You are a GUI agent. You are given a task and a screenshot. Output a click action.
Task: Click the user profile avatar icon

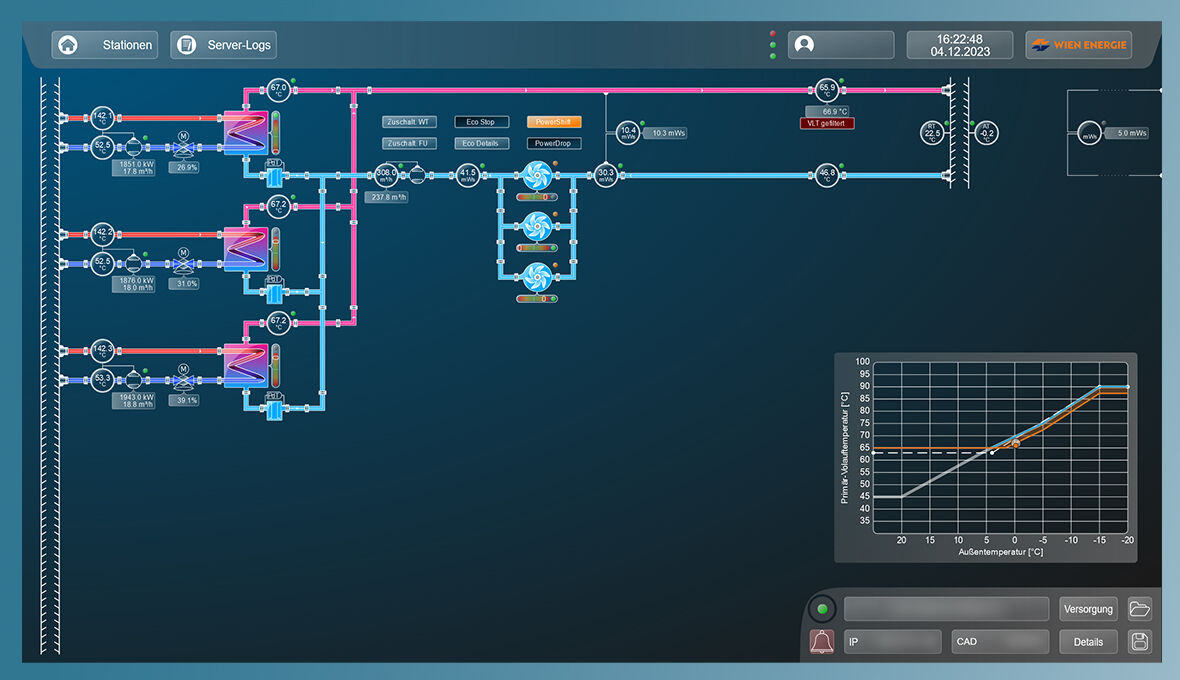pos(804,45)
